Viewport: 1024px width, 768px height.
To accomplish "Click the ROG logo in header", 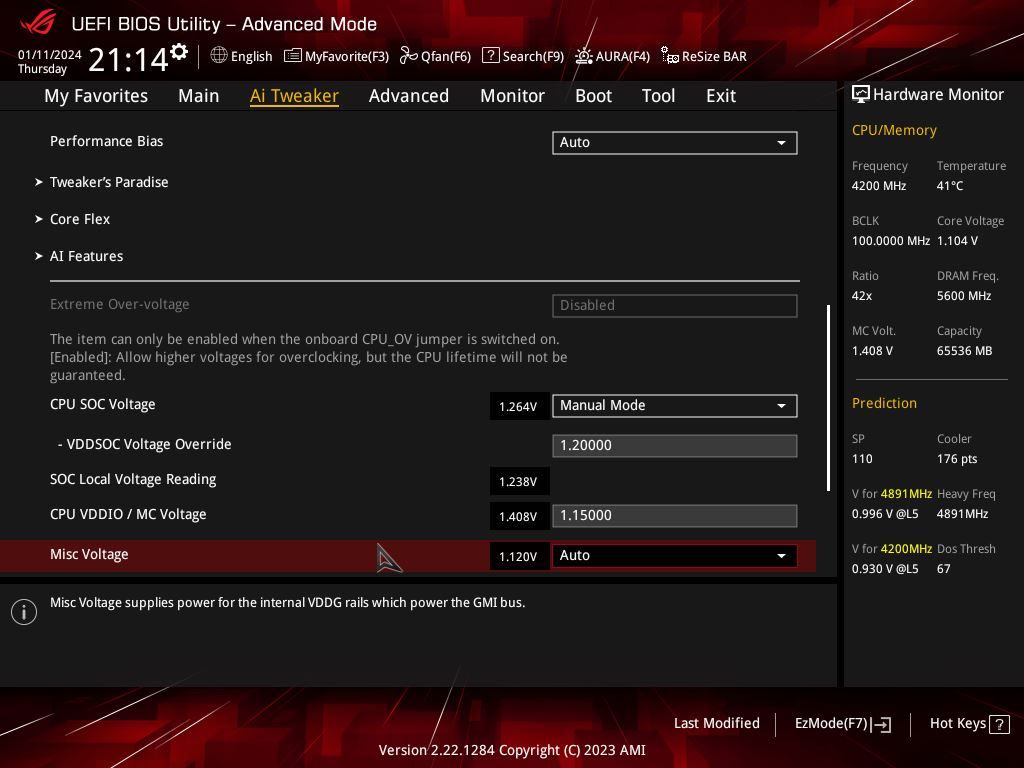I will pos(38,23).
